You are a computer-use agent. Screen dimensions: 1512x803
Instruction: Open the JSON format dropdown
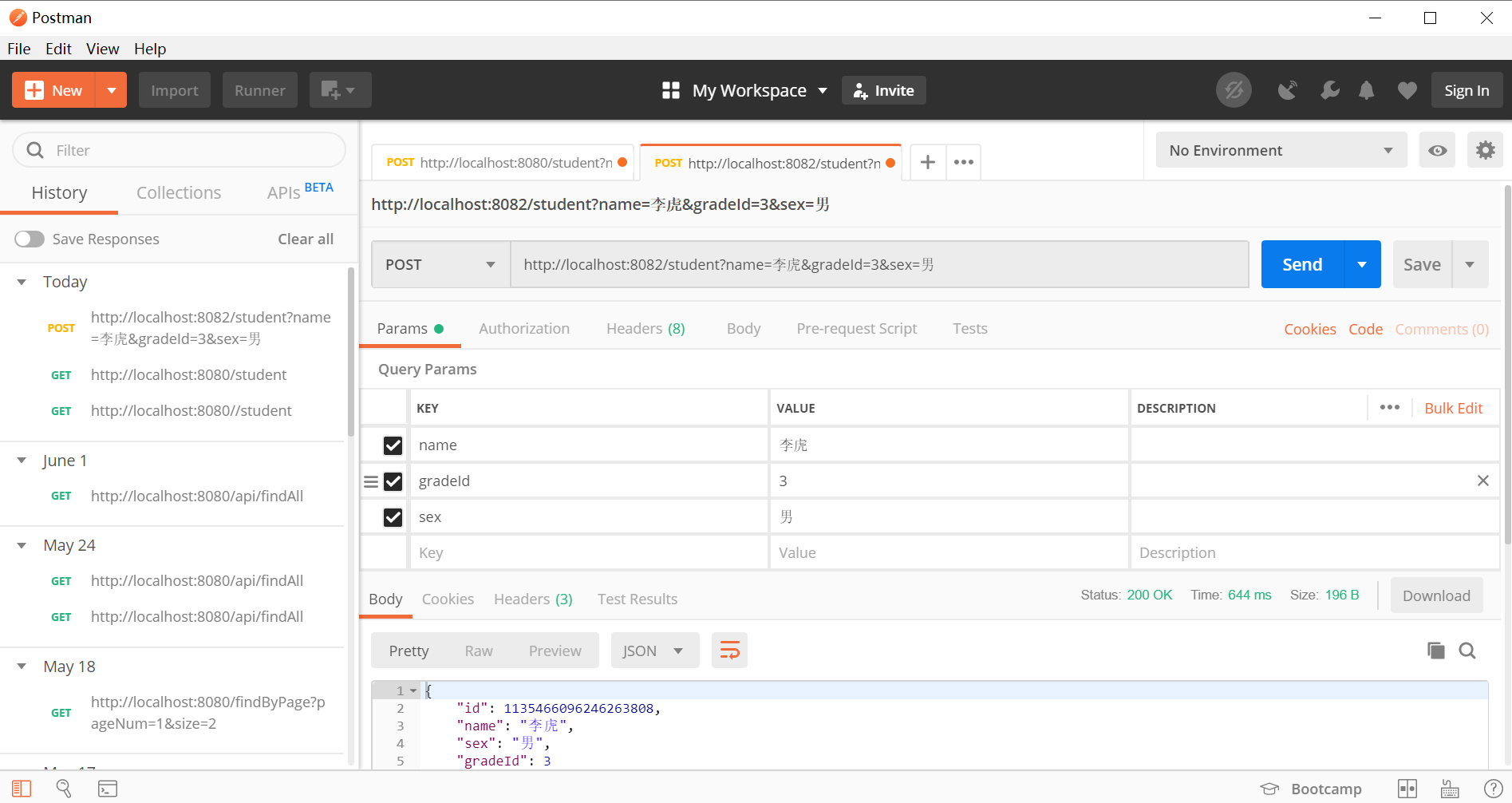click(x=655, y=651)
